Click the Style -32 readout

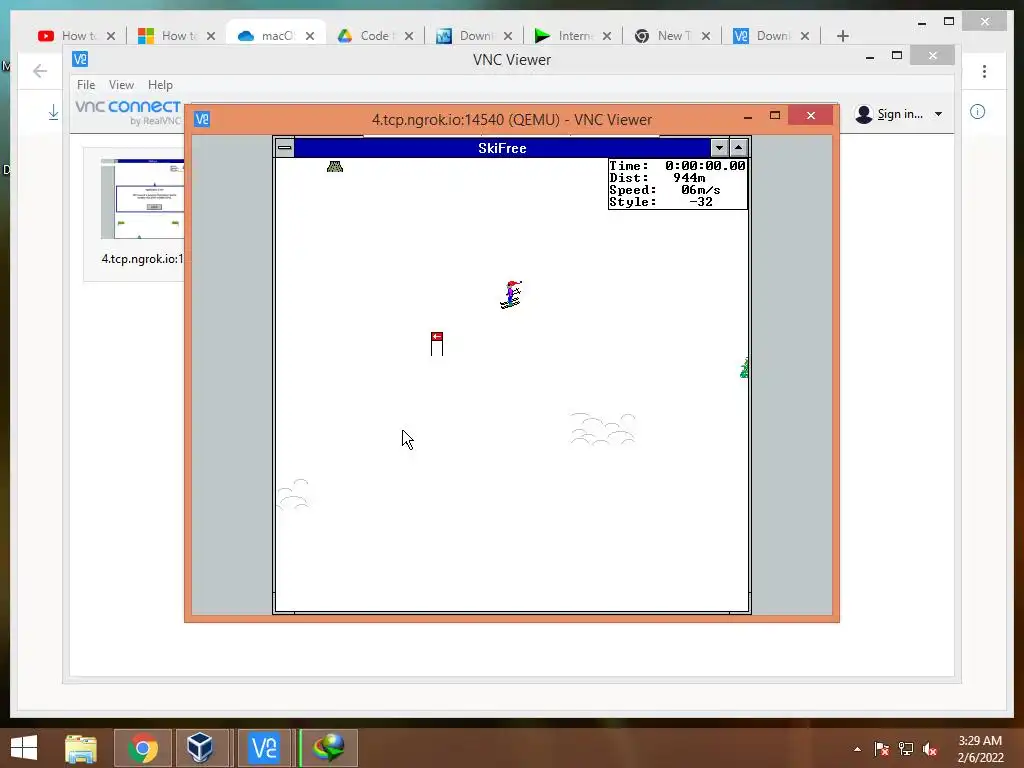(x=661, y=202)
